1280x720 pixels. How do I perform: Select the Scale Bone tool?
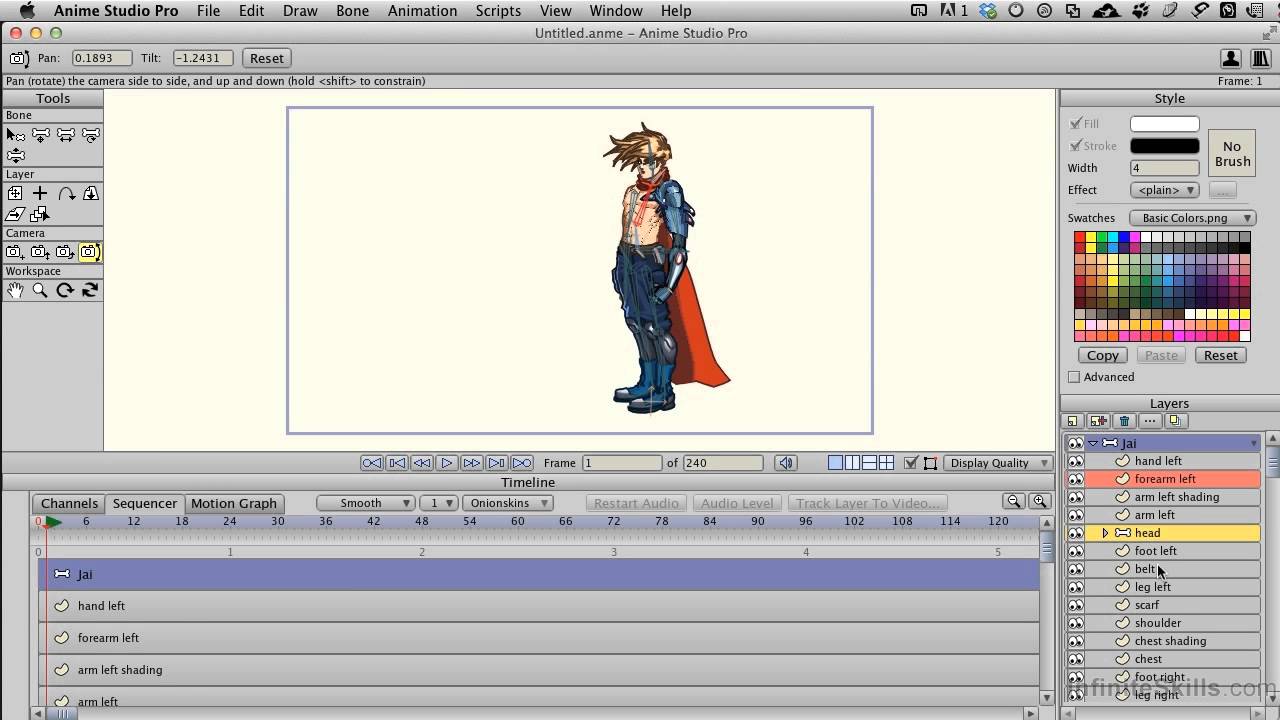65,134
